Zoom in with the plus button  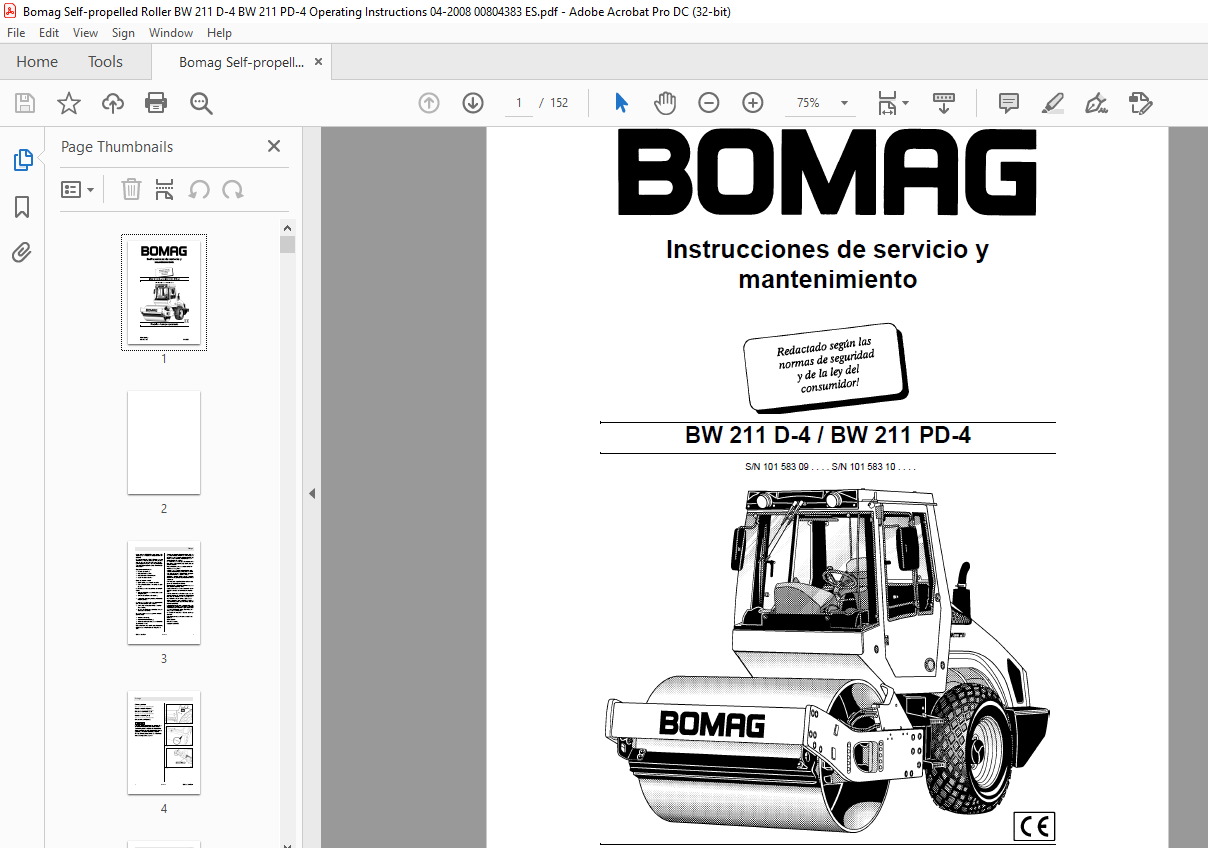coord(753,103)
